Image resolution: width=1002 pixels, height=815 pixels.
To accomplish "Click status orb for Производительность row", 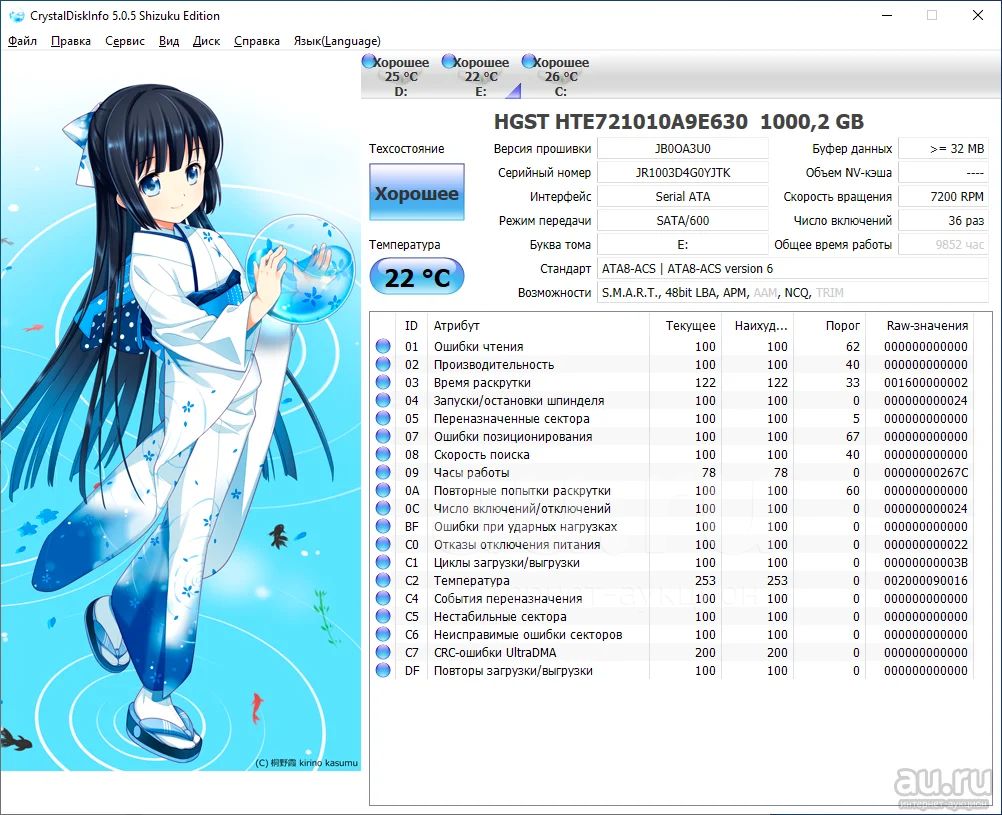I will [383, 364].
